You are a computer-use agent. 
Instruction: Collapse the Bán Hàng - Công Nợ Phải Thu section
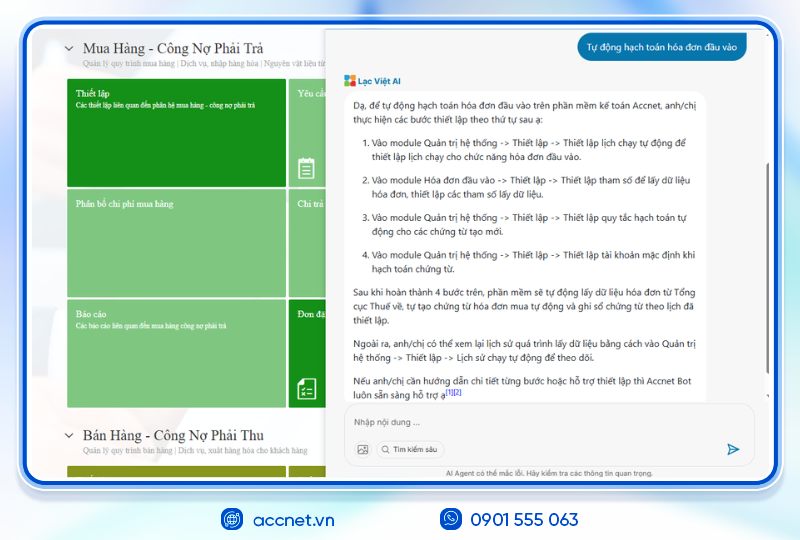coord(69,435)
